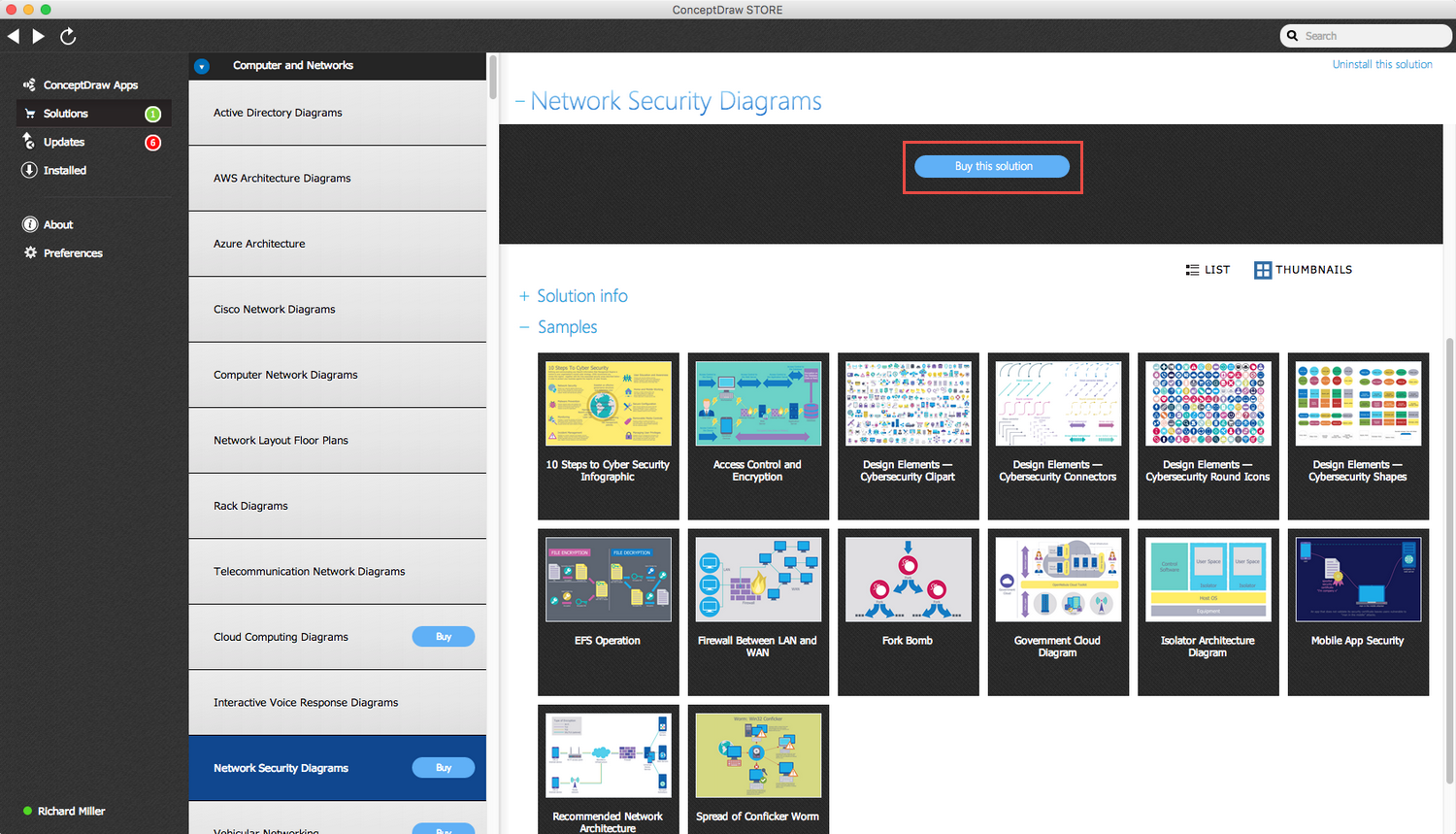Select Telecommunication Network Diagrams
The height and width of the screenshot is (834, 1456).
[x=338, y=572]
